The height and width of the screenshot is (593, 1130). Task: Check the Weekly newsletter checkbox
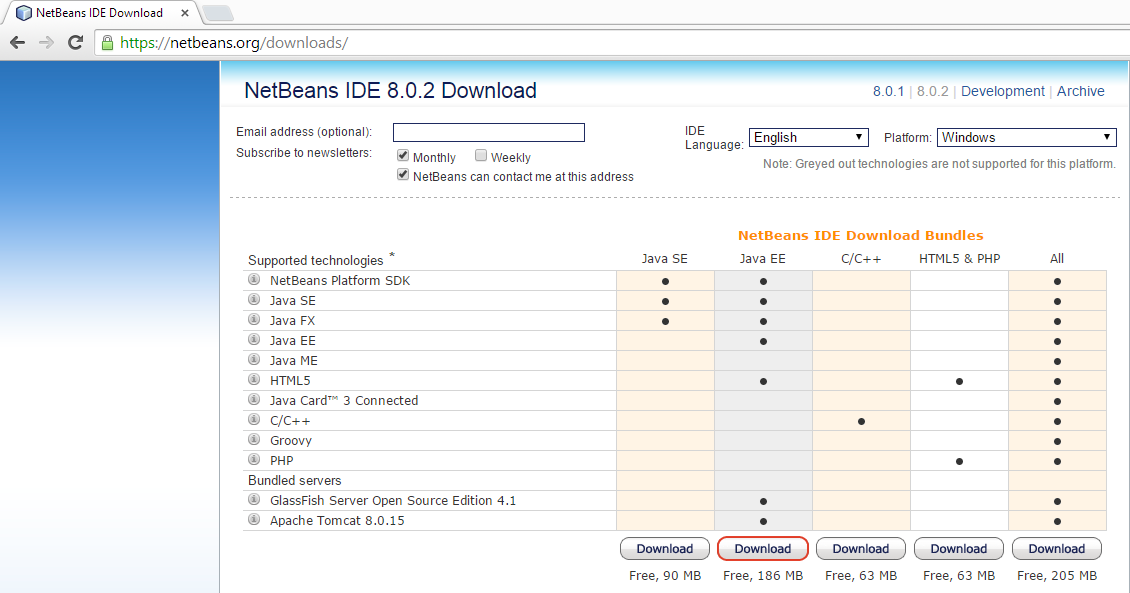click(x=481, y=156)
